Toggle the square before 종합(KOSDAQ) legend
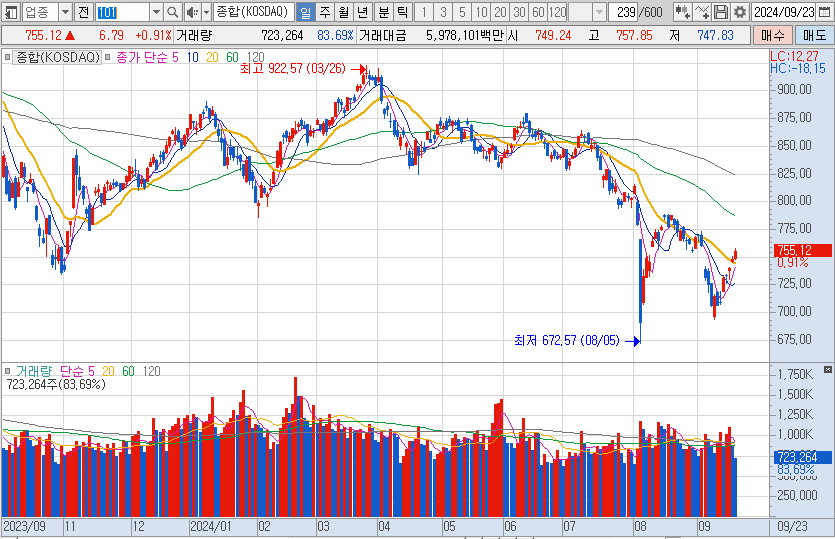Viewport: 835px width, 539px height. 8,57
